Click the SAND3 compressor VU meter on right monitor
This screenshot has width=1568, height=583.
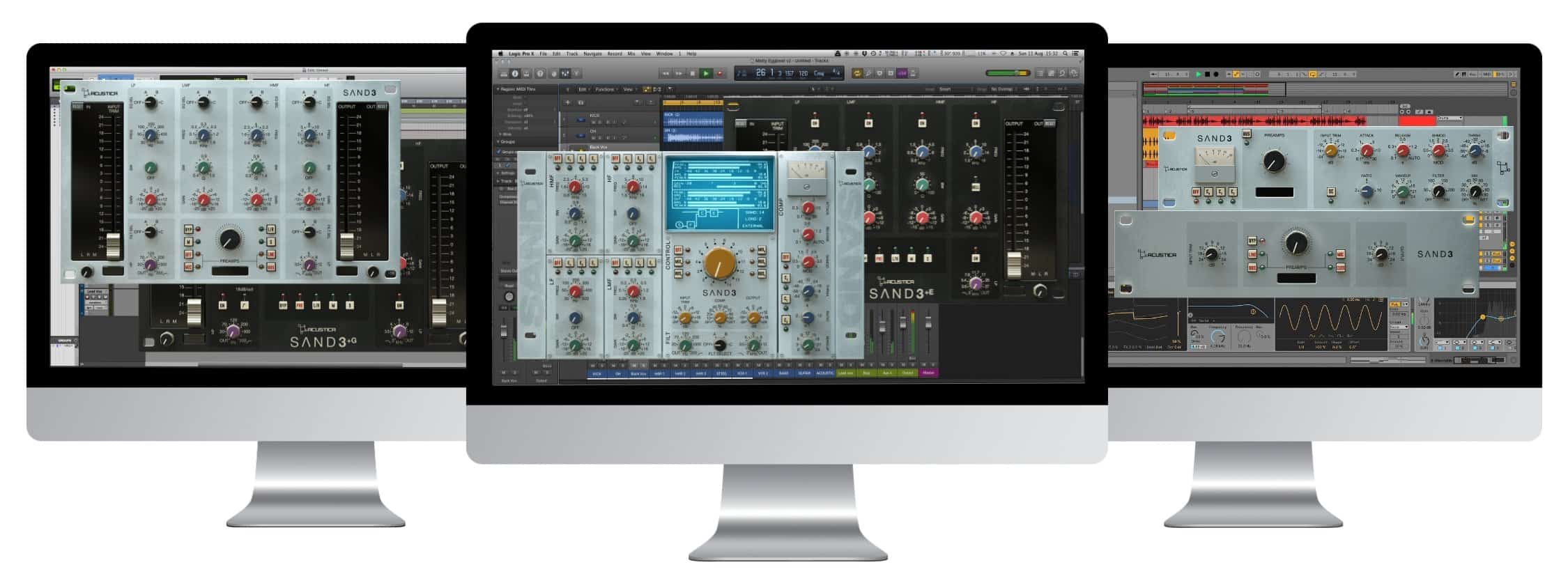(x=1214, y=165)
